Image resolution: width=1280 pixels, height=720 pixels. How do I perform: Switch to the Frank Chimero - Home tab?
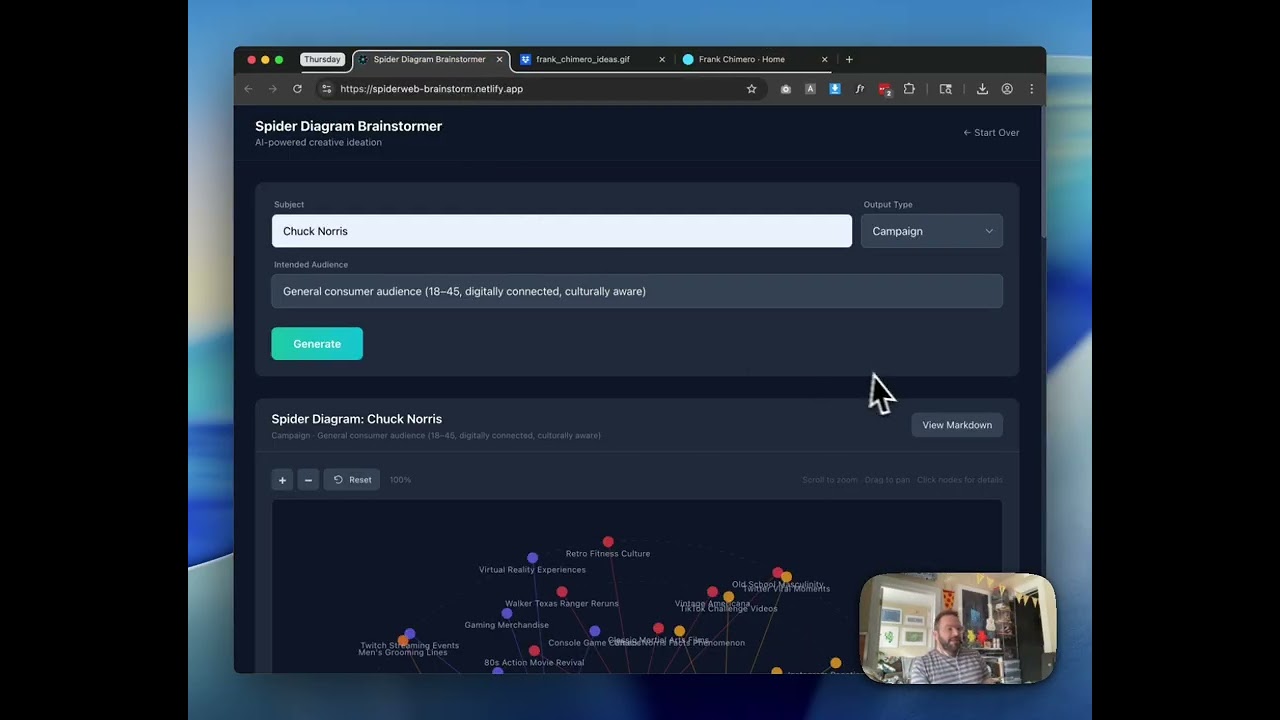(x=754, y=59)
